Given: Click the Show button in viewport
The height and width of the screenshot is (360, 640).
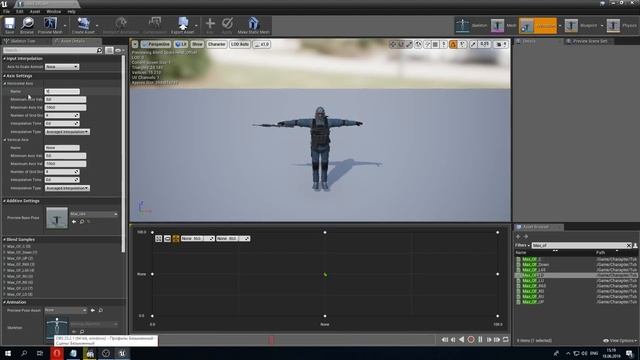Looking at the screenshot, I should pos(197,44).
